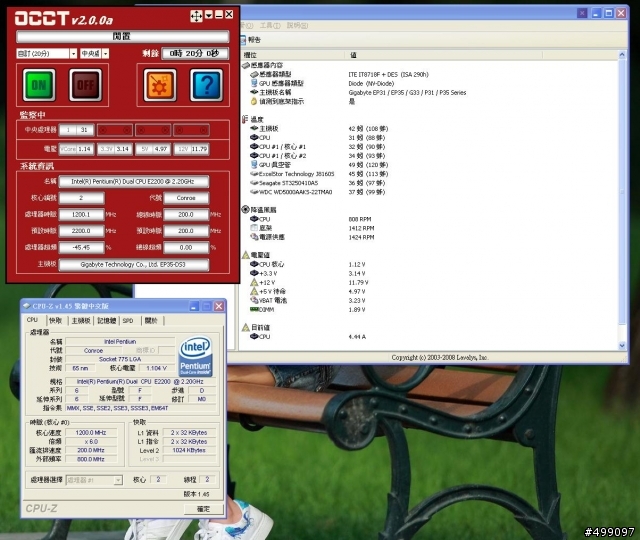Click the OCCT processor name field showing E2200
The height and width of the screenshot is (540, 640).
click(x=134, y=182)
